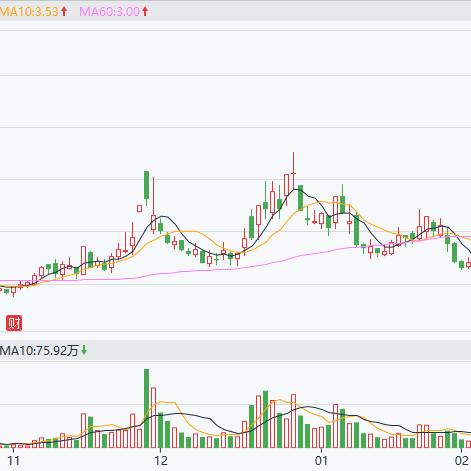Select the tallest green volume bar in late December
Image resolution: width=471 pixels, height=471 pixels.
click(266, 419)
